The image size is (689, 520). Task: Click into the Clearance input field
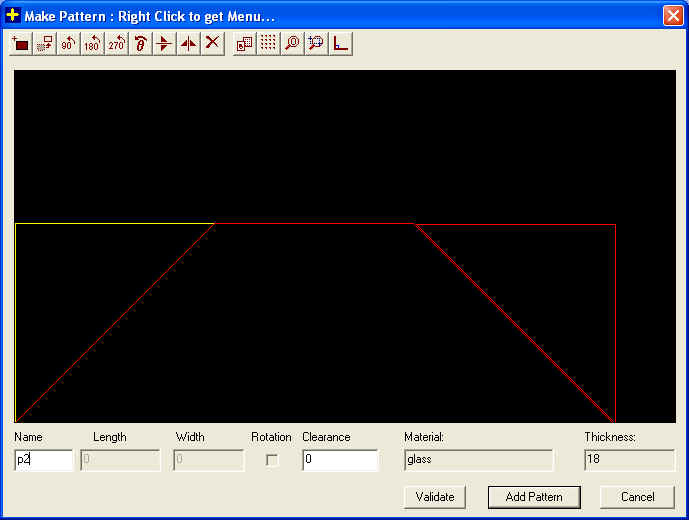click(x=340, y=460)
